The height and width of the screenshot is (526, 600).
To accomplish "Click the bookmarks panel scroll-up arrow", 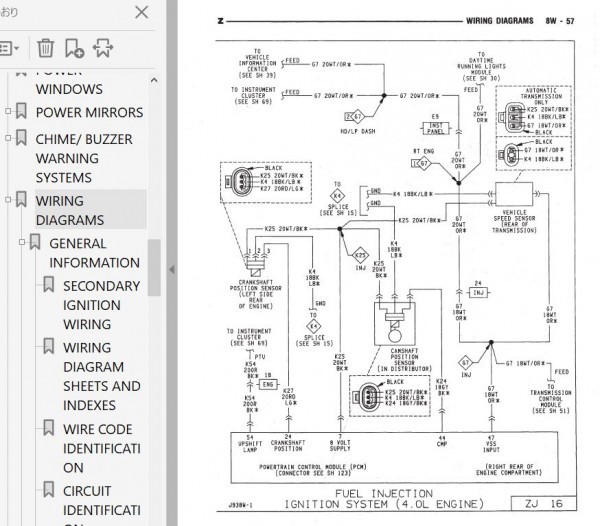I will 154,80.
